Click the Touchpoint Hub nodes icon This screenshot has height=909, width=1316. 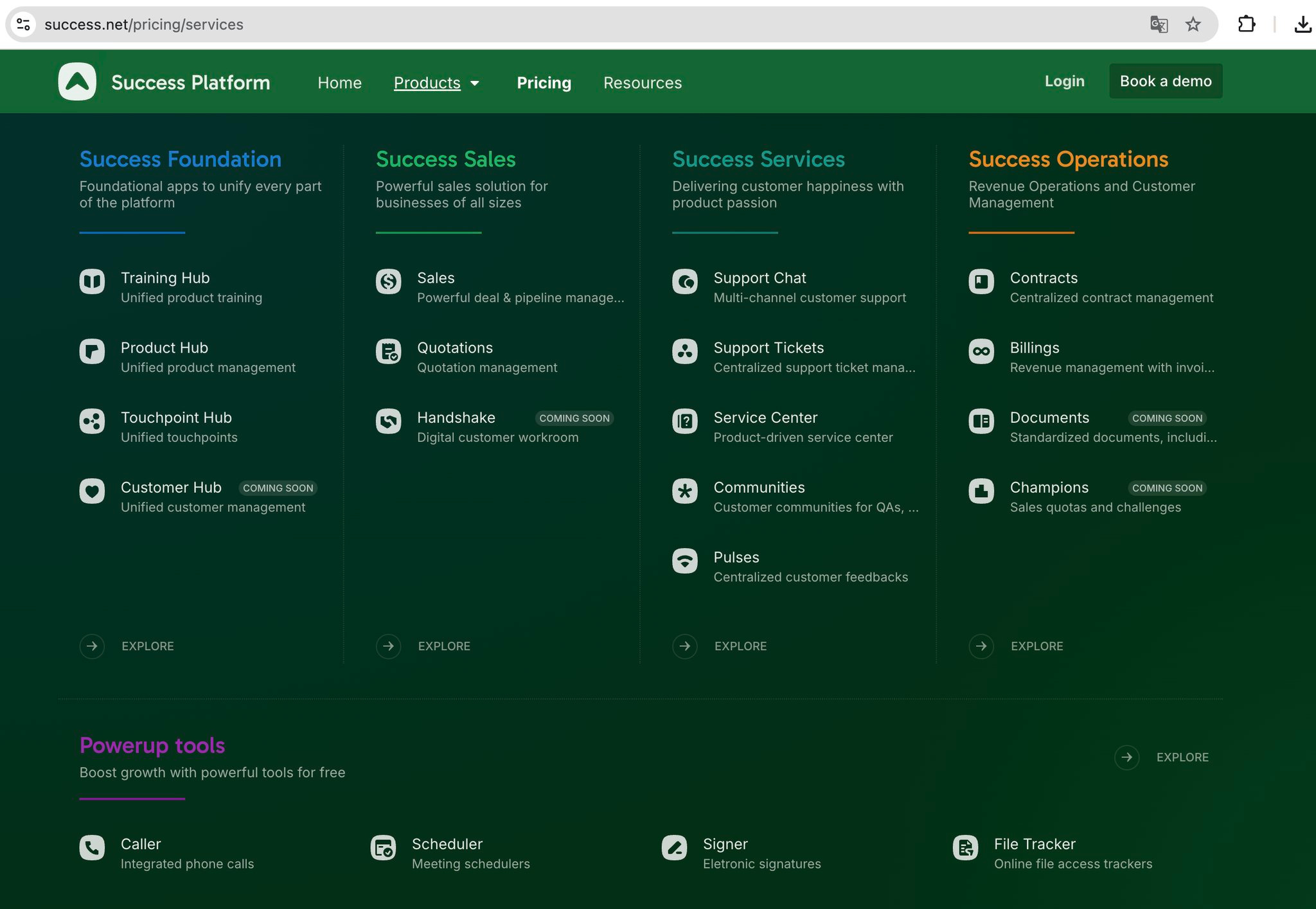pyautogui.click(x=92, y=421)
